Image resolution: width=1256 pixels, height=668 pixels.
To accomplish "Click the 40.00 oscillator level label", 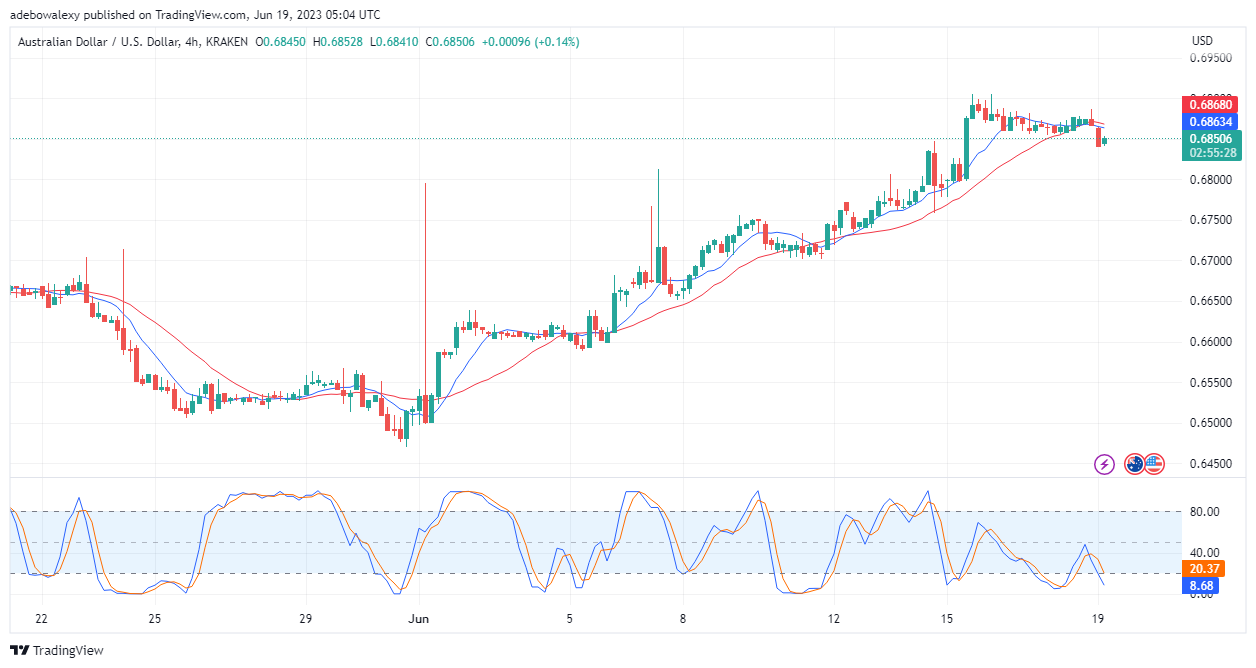I will click(1204, 553).
